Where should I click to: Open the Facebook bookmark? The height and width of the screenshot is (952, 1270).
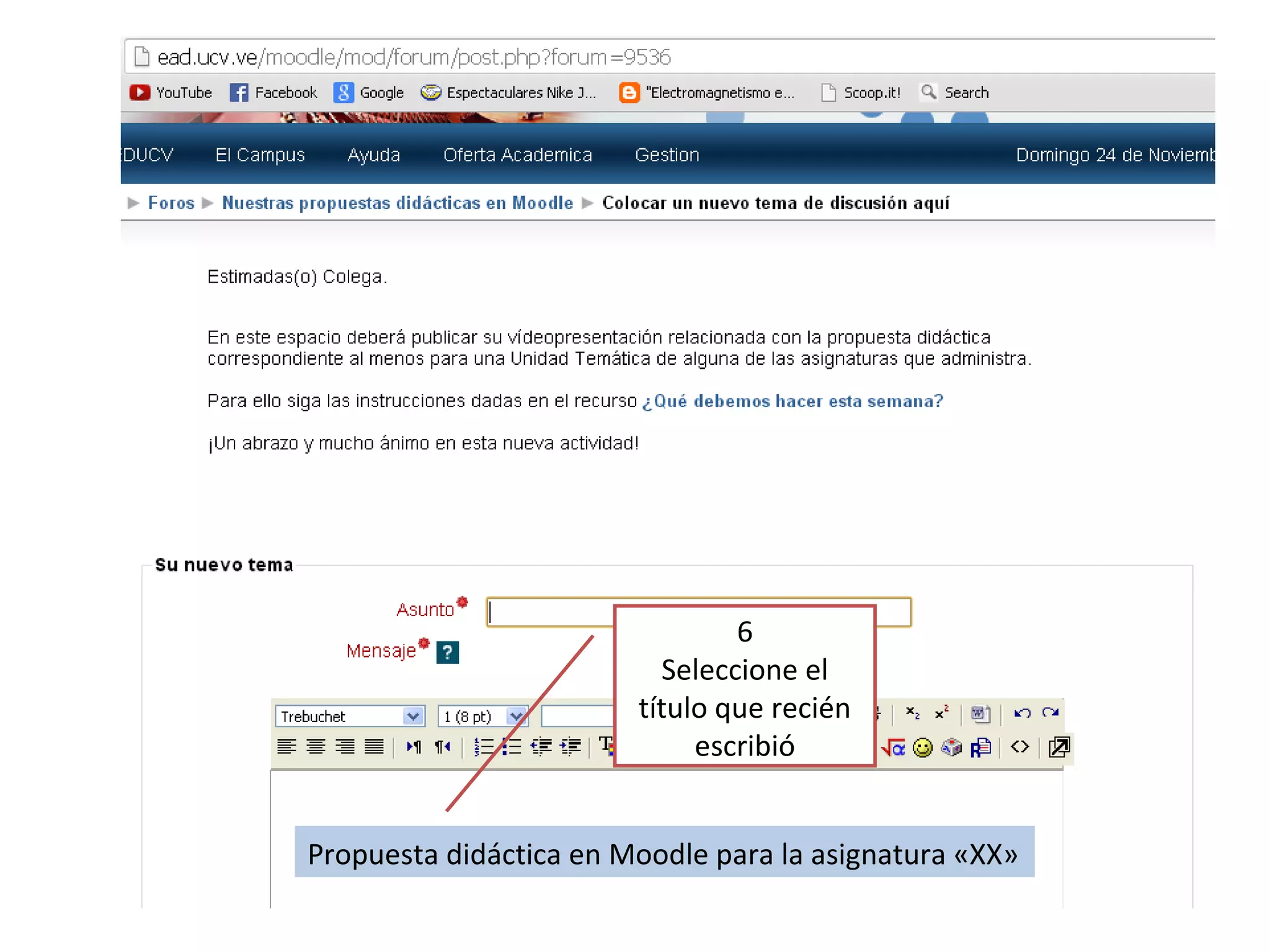[x=273, y=92]
